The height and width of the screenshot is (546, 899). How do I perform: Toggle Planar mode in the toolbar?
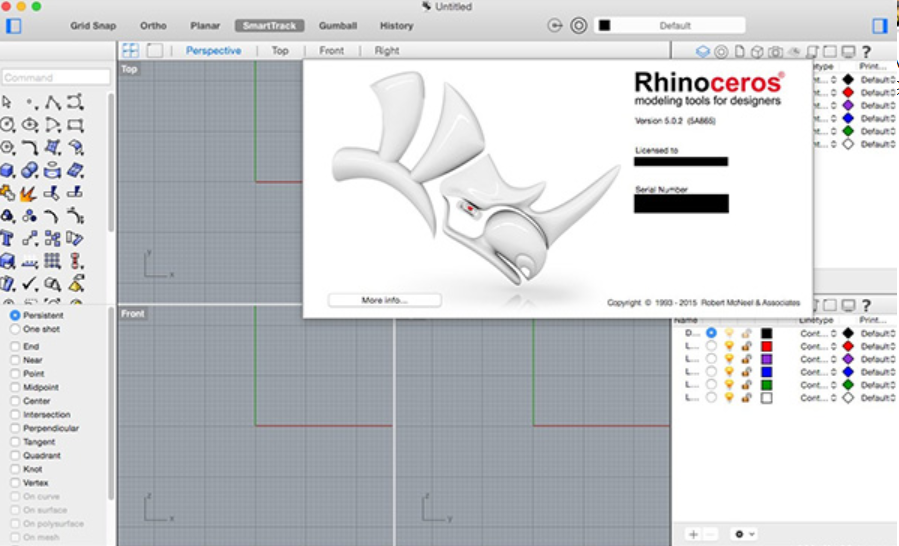pos(205,26)
